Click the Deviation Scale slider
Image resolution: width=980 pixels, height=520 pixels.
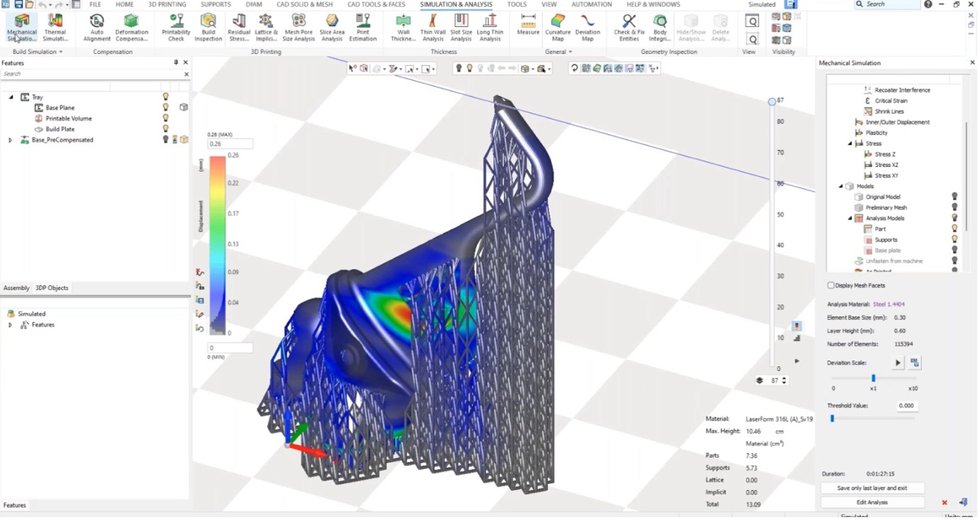tap(873, 378)
